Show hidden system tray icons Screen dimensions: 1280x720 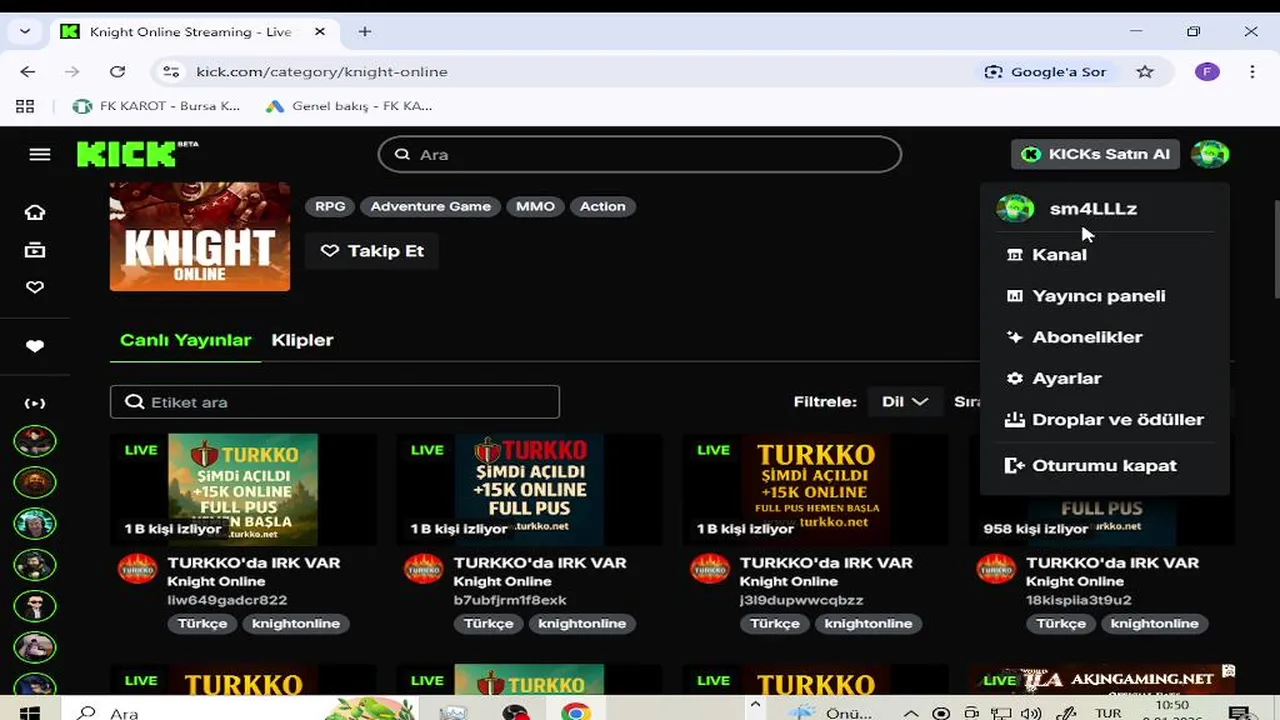tap(910, 713)
